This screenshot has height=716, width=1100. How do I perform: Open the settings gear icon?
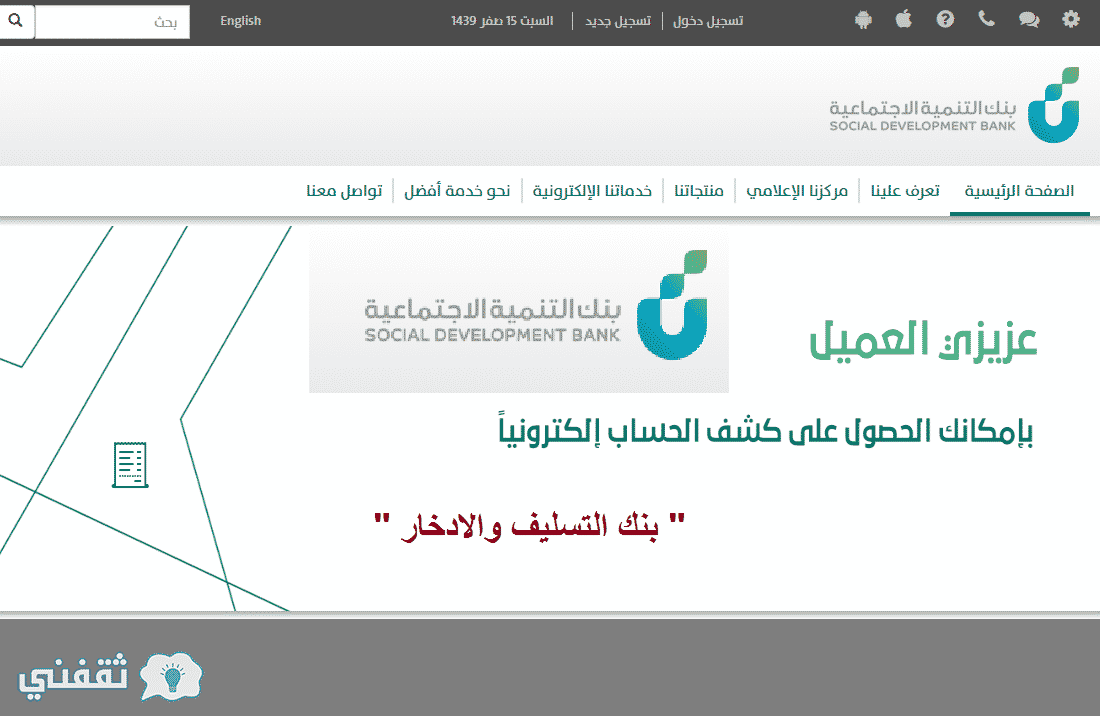[1071, 20]
